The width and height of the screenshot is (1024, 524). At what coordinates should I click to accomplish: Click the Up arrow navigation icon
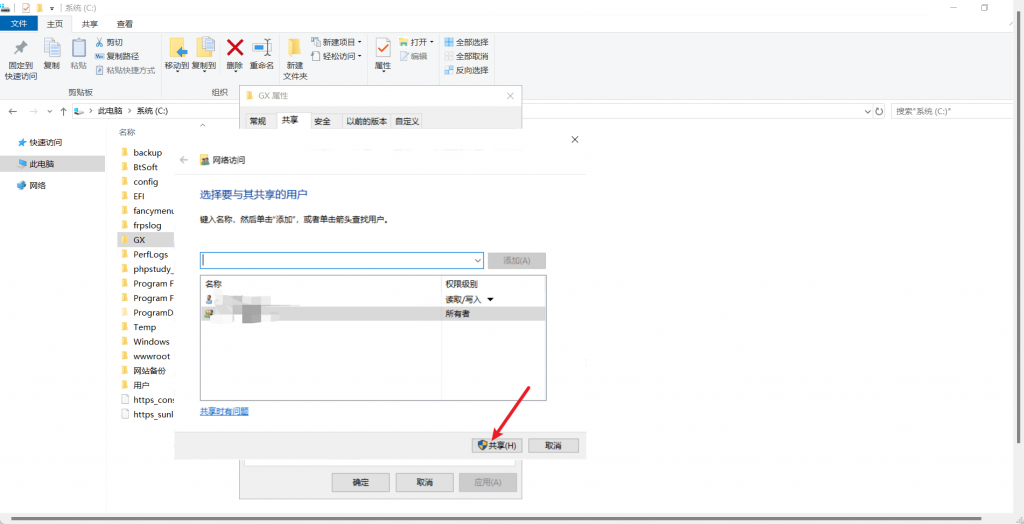[63, 111]
